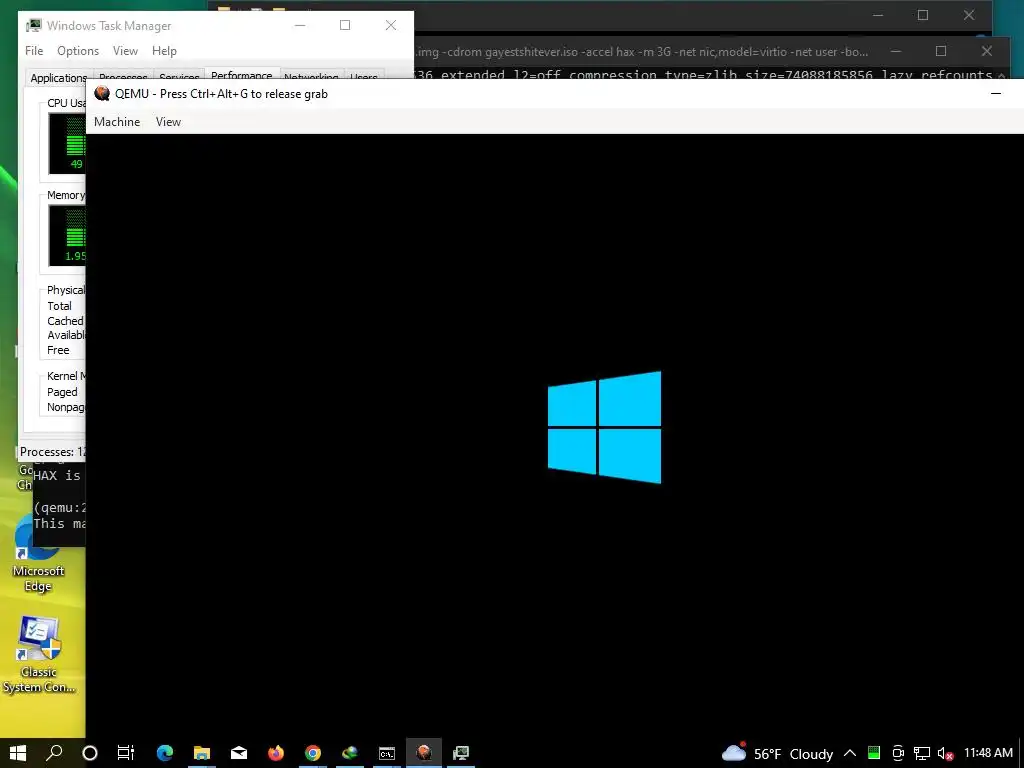Open the weather widget 56°F Cloudy
Screen dimensions: 1024x768
point(777,753)
